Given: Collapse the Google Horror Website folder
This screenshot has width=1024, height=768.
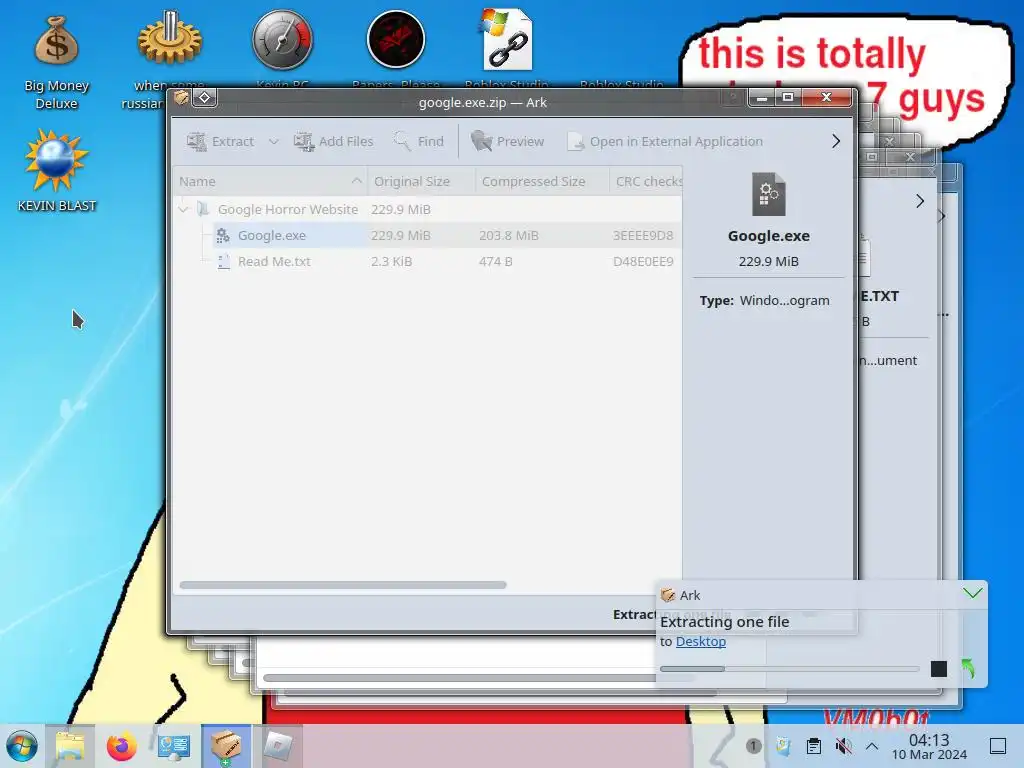Looking at the screenshot, I should pyautogui.click(x=184, y=210).
